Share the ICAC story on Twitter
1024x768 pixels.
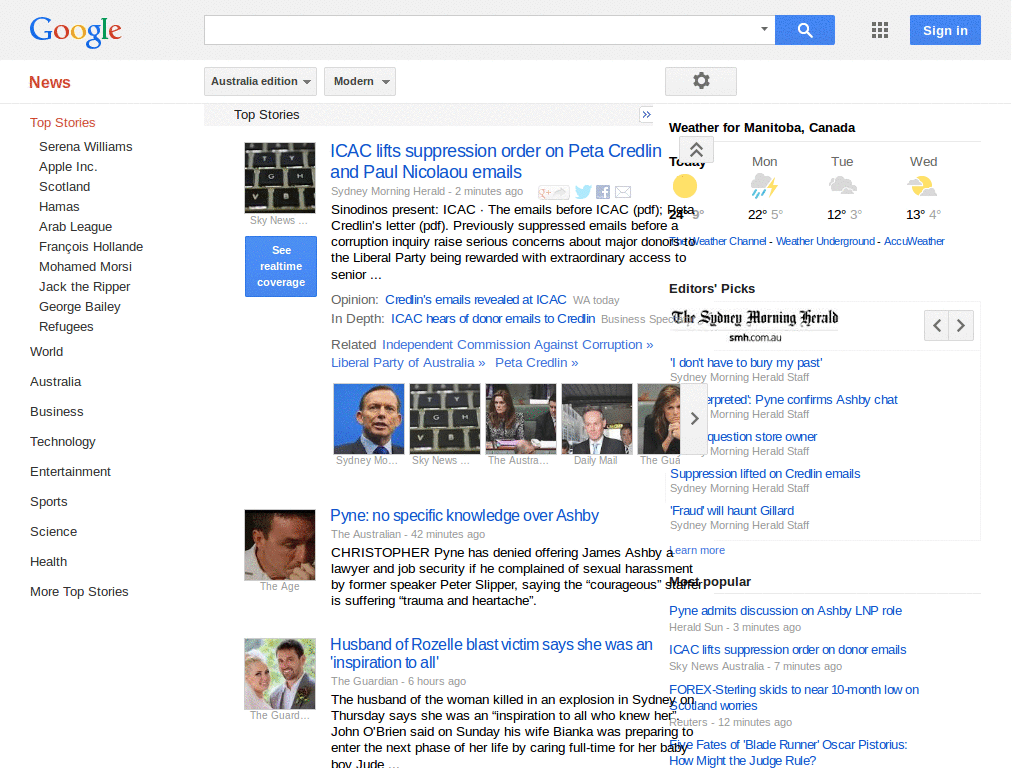583,192
